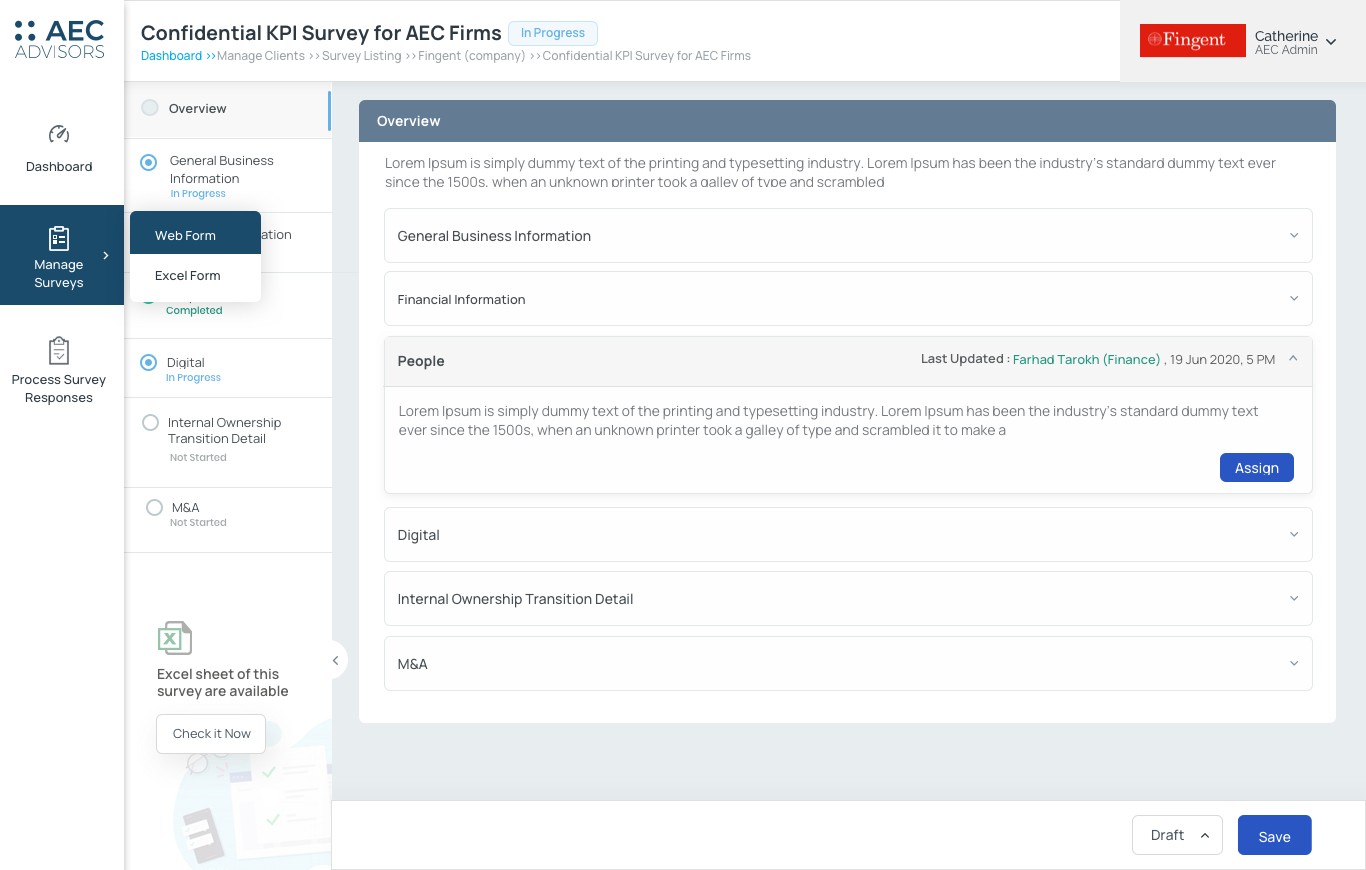Click the Manage Surveys clipboard icon

pos(59,238)
